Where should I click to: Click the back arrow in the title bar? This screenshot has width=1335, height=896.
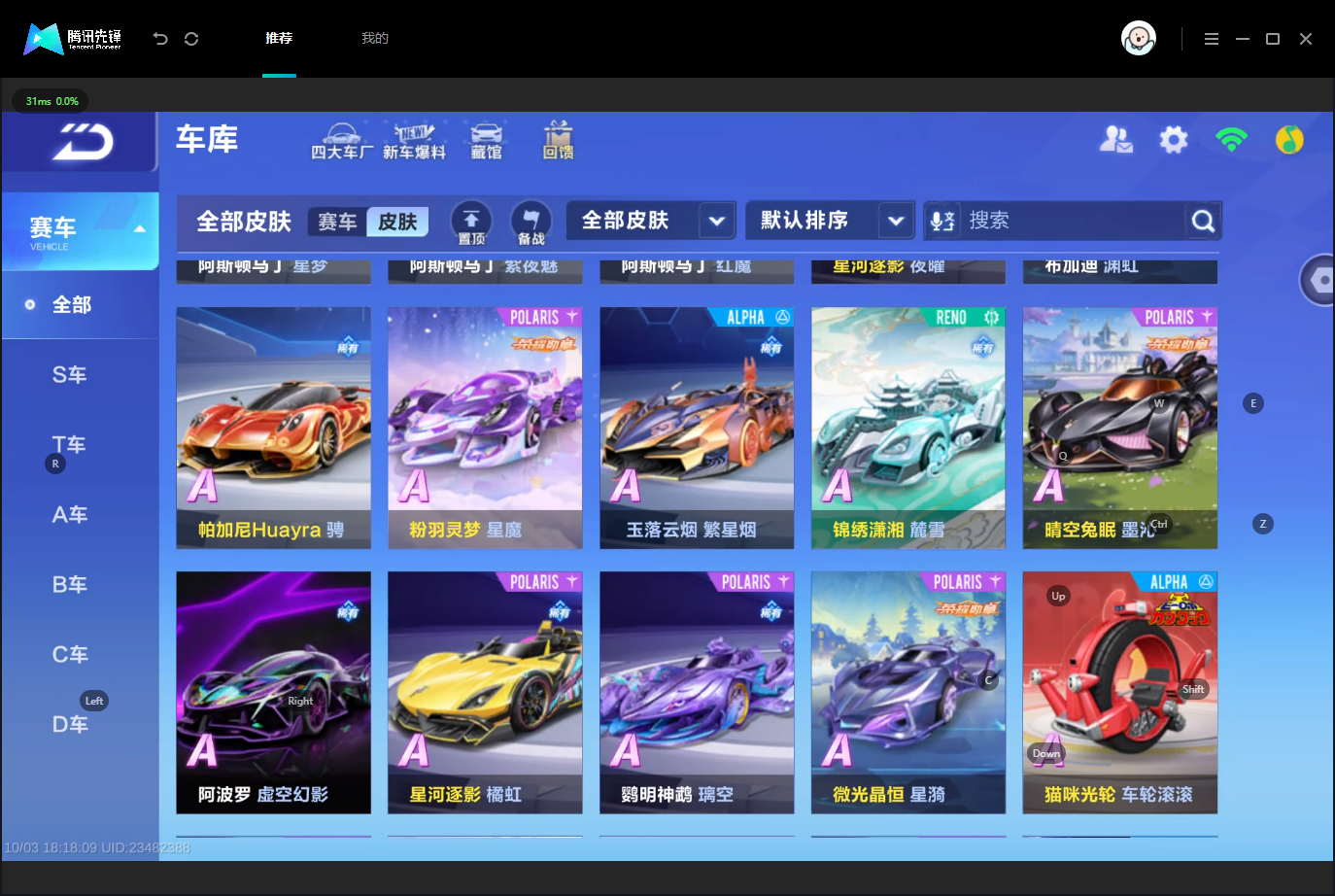pyautogui.click(x=160, y=39)
